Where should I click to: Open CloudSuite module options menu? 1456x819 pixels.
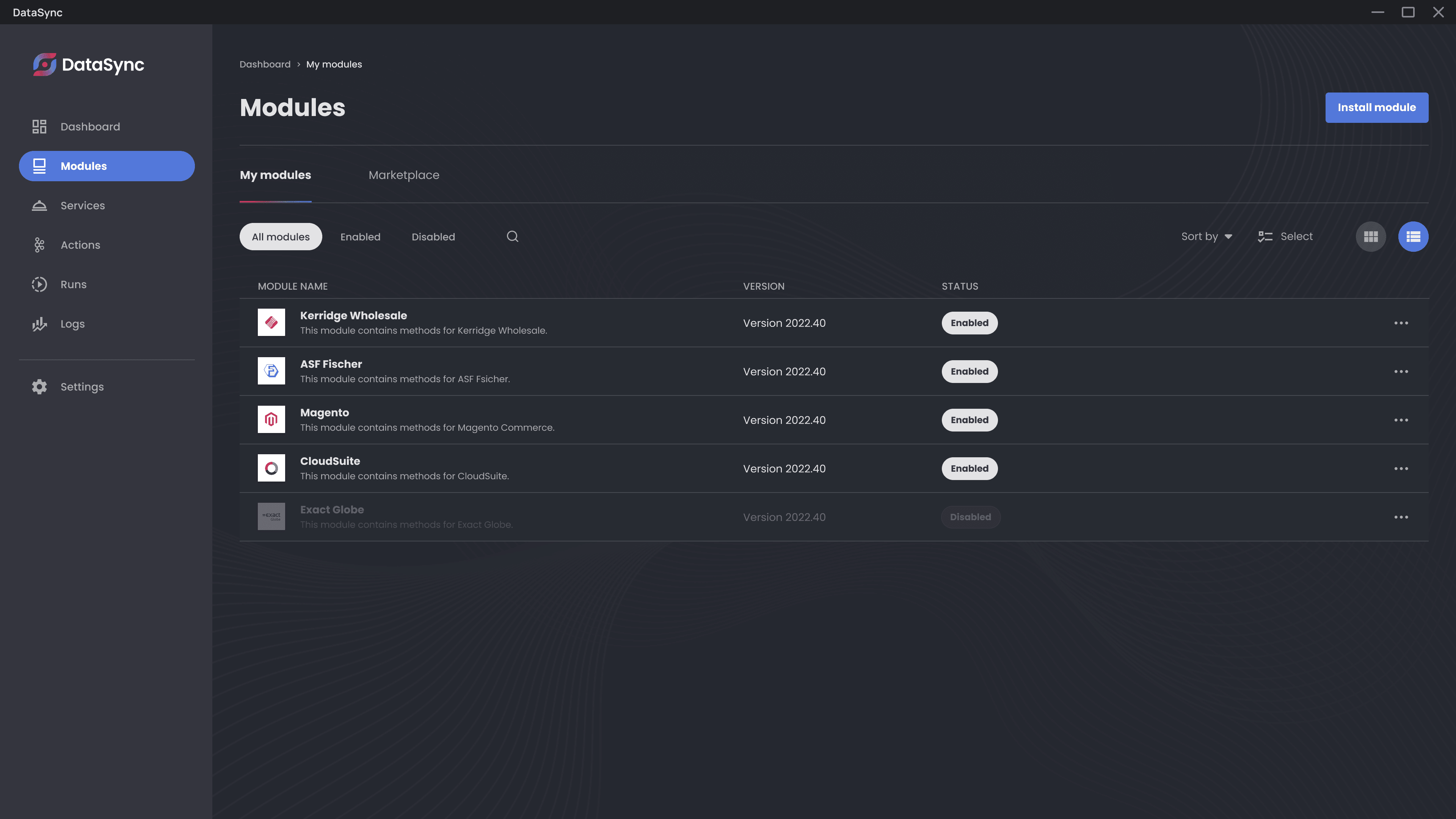[x=1401, y=468]
